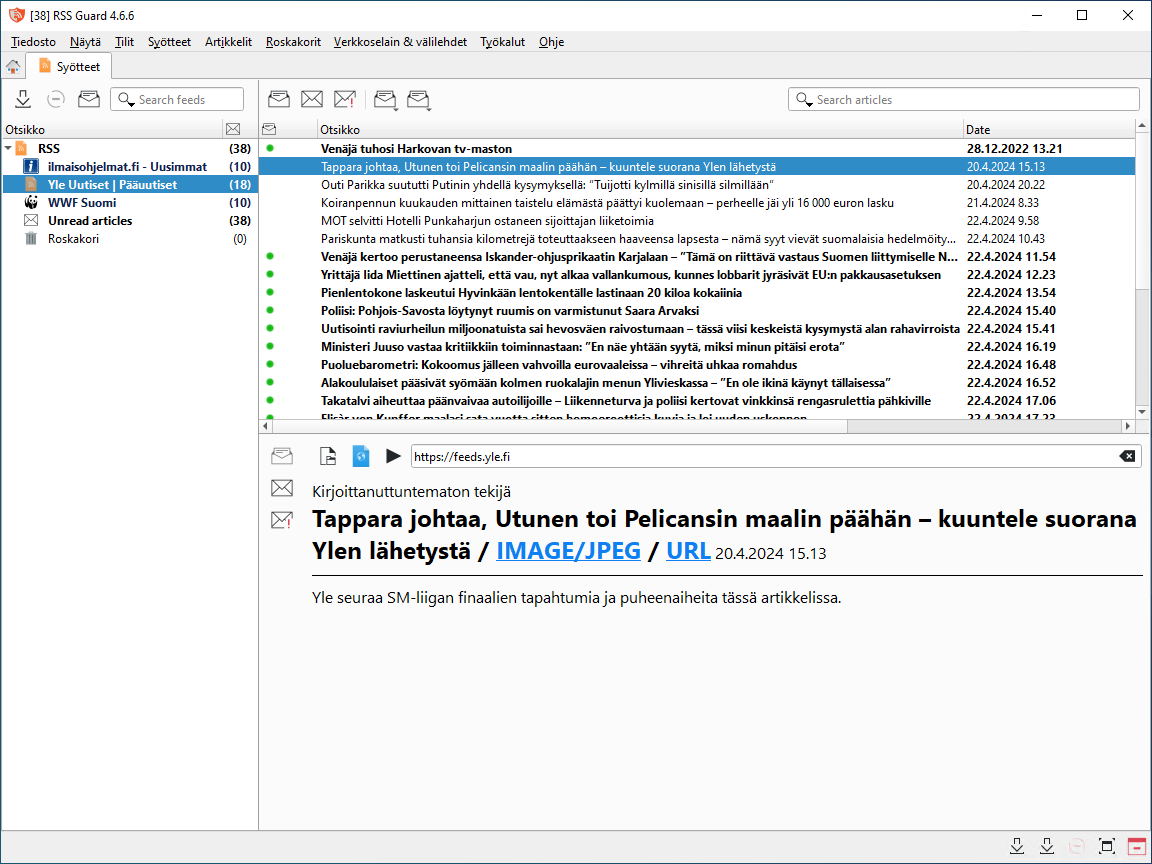
Task: Click closed-envelope icon beside Kirjoittanuttuntematon tekijä
Action: tap(282, 488)
